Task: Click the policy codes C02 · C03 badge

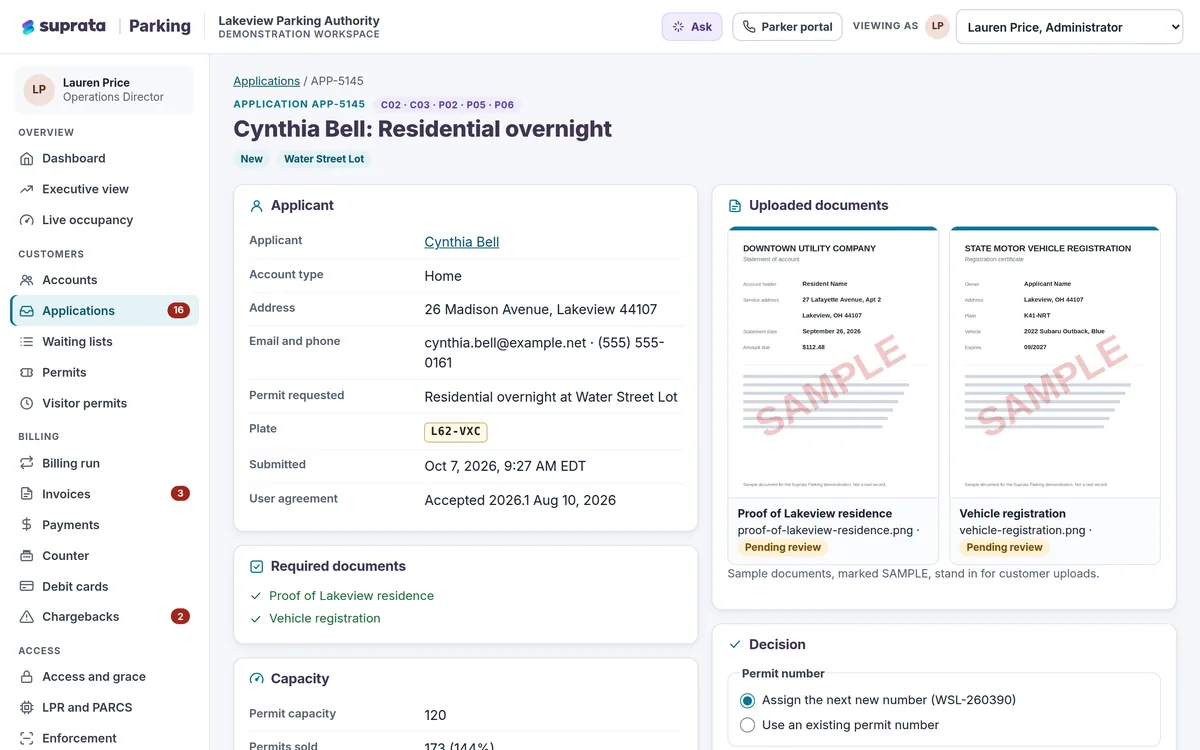Action: [x=447, y=104]
